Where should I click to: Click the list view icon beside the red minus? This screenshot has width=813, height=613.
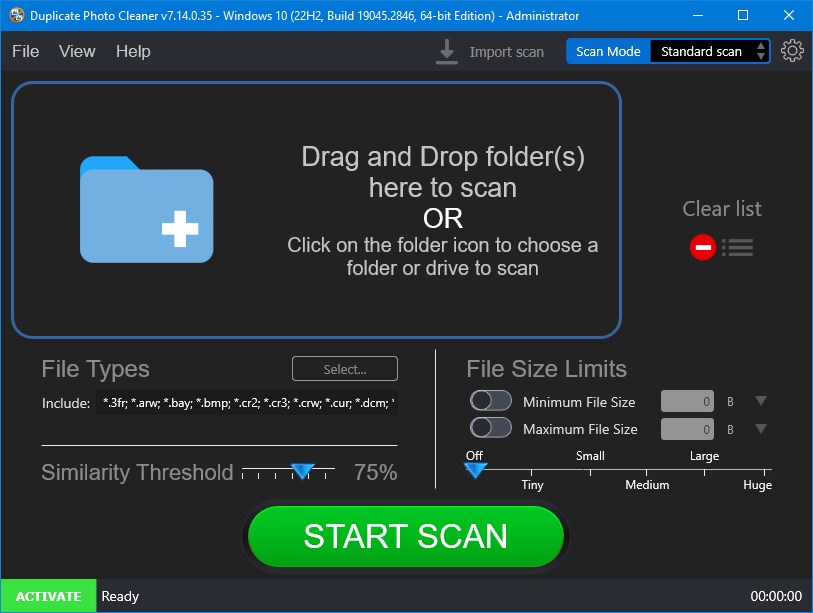(x=738, y=247)
